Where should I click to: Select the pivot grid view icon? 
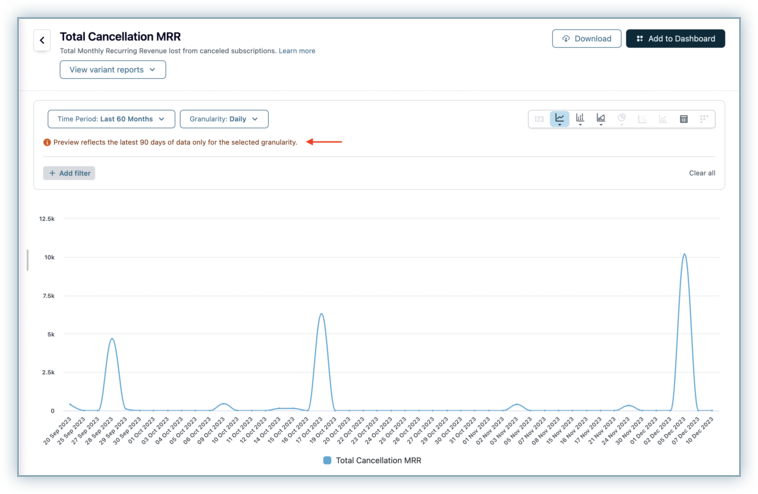704,119
